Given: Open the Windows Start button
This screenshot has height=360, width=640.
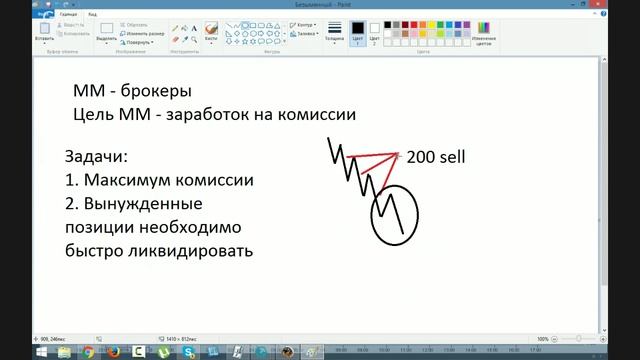Looking at the screenshot, I should point(42,352).
